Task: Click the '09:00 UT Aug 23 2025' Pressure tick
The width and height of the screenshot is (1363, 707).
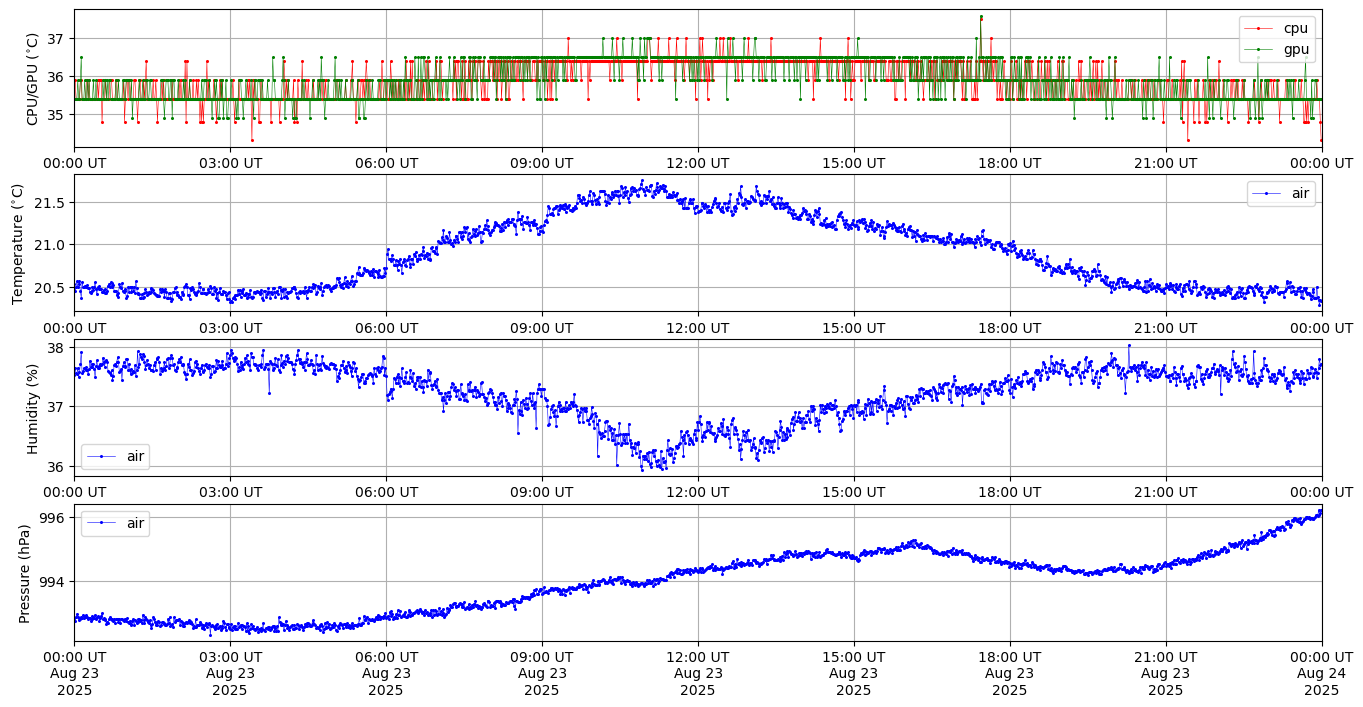Action: 542,673
